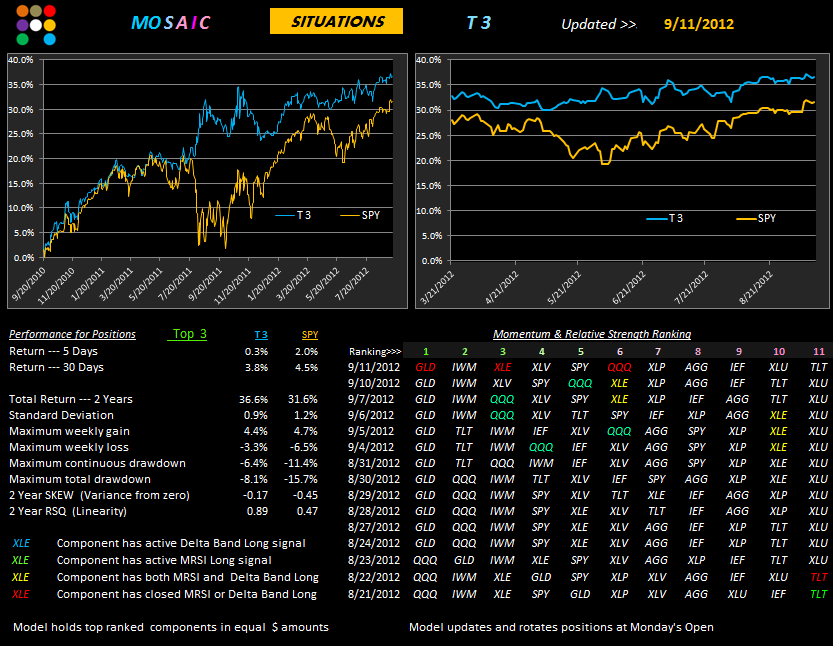Click green TLT in the 8/21/2012 row
Image resolution: width=833 pixels, height=646 pixels.
[x=819, y=594]
